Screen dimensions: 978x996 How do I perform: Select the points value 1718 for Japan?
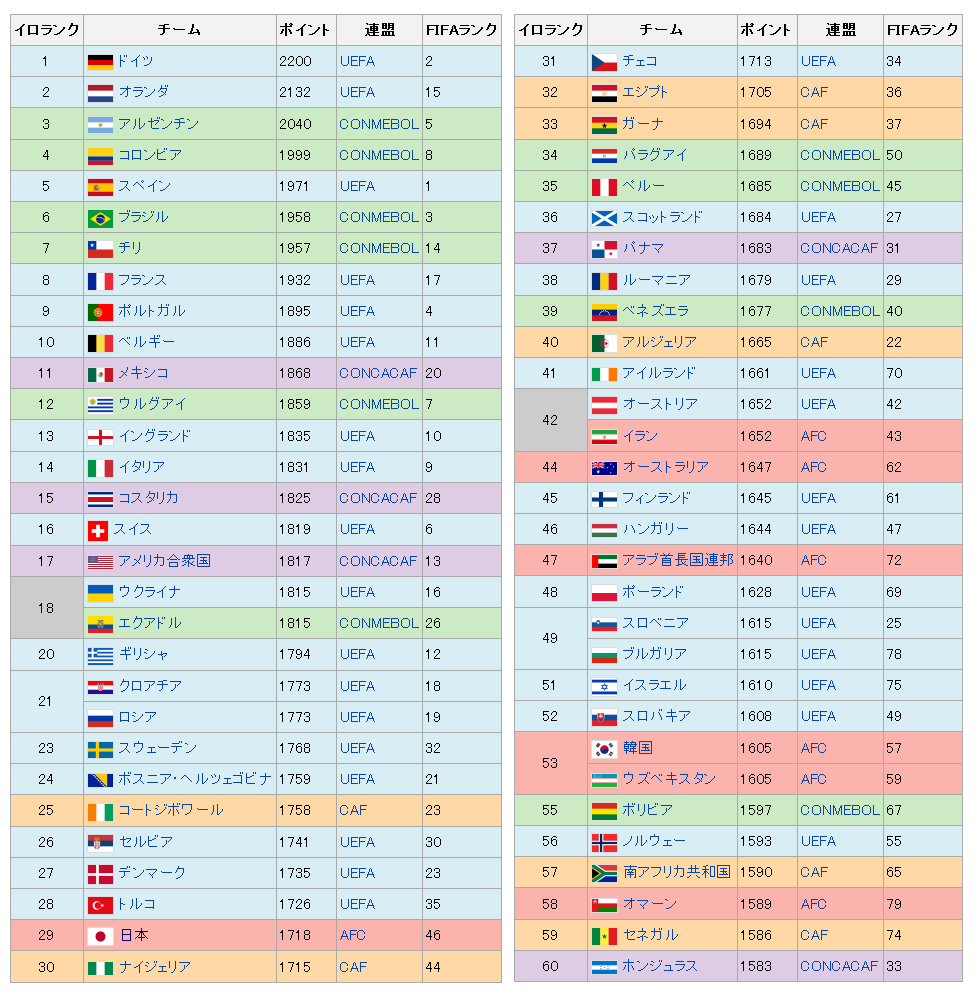tap(295, 936)
